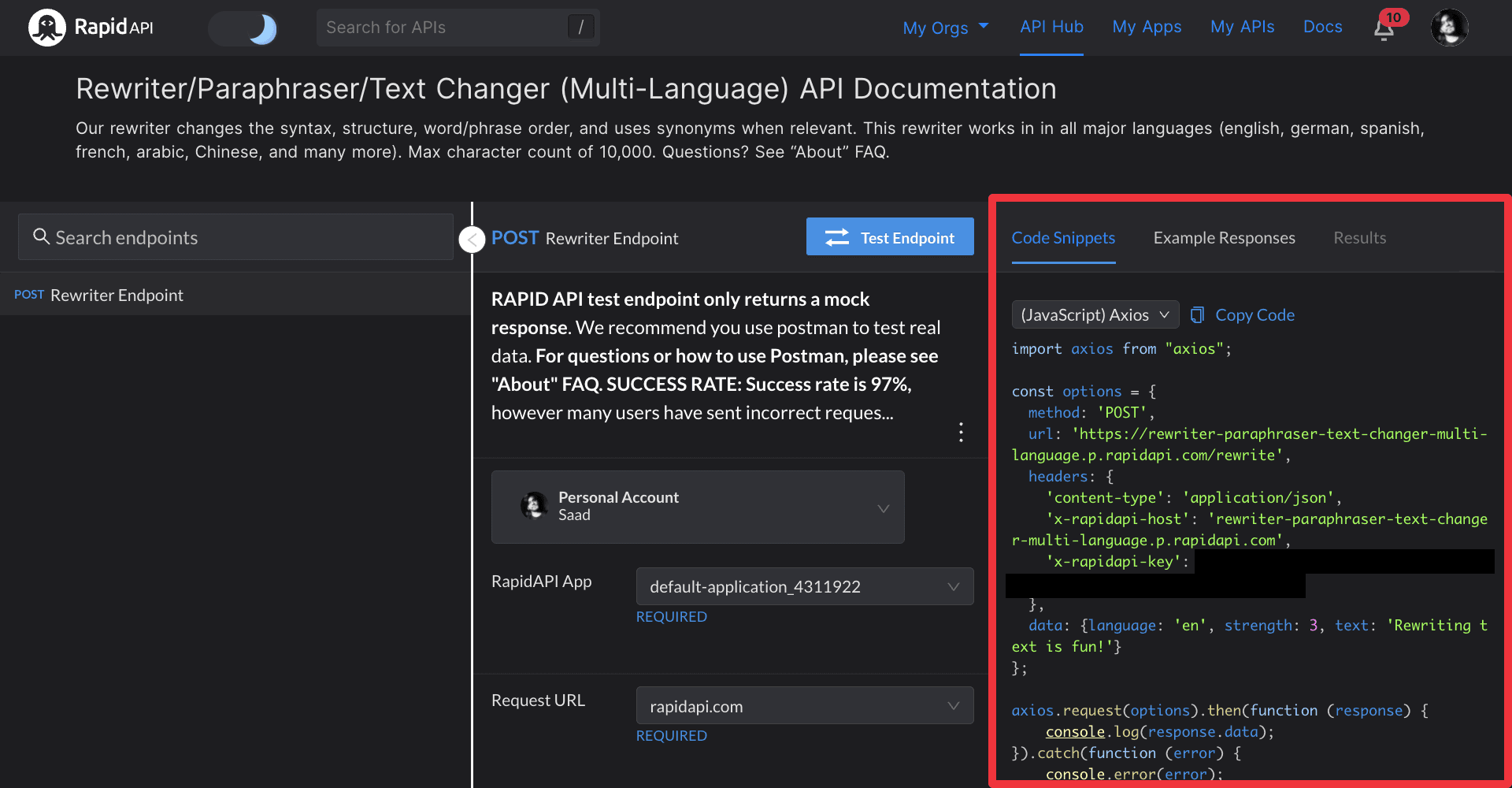1512x788 pixels.
Task: Open the Docs link
Action: click(1322, 27)
